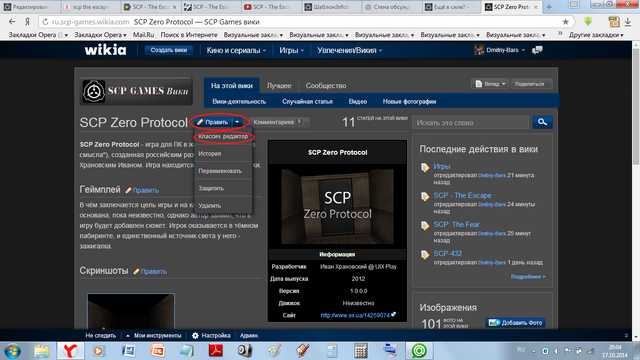640x360 pixels.
Task: Open the SCP - The Escape activity link
Action: 462,196
